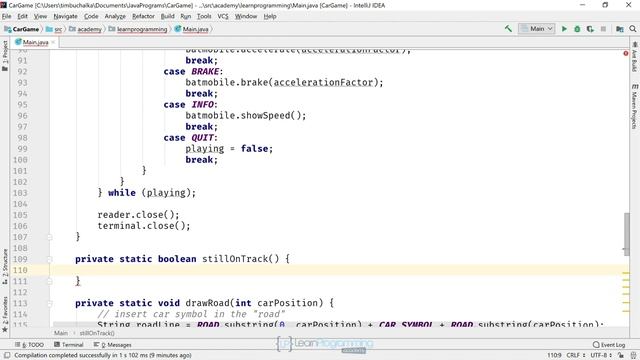
Task: Open the Edit menu
Action: [x=22, y=16]
